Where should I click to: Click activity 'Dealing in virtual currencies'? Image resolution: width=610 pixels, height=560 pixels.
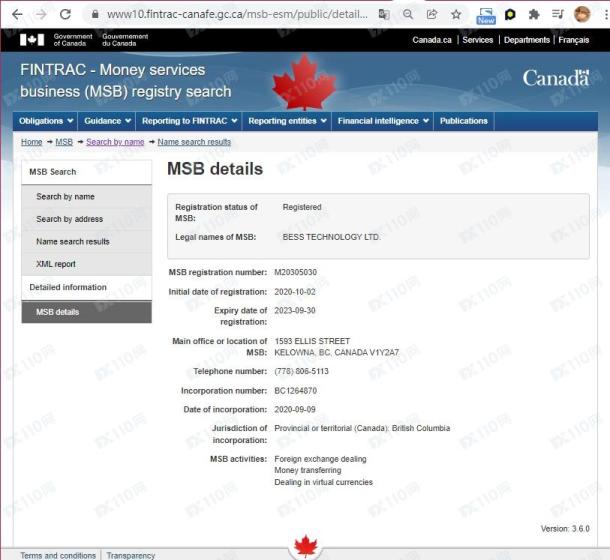click(324, 482)
